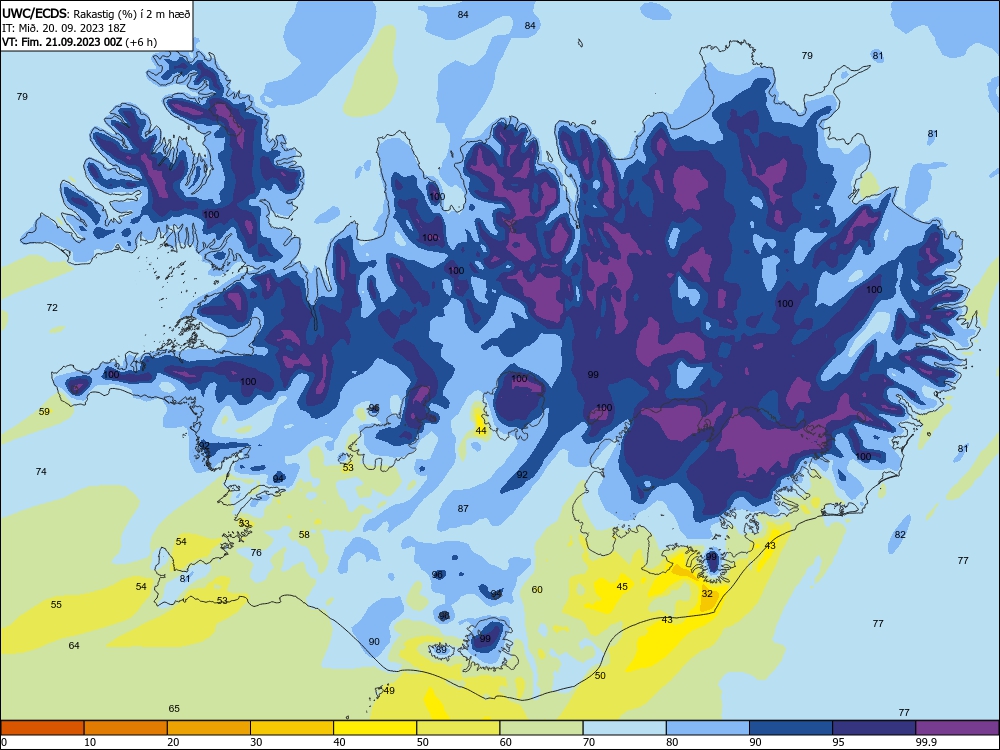Click the '44' value on the map
The height and width of the screenshot is (750, 1000).
click(x=482, y=430)
